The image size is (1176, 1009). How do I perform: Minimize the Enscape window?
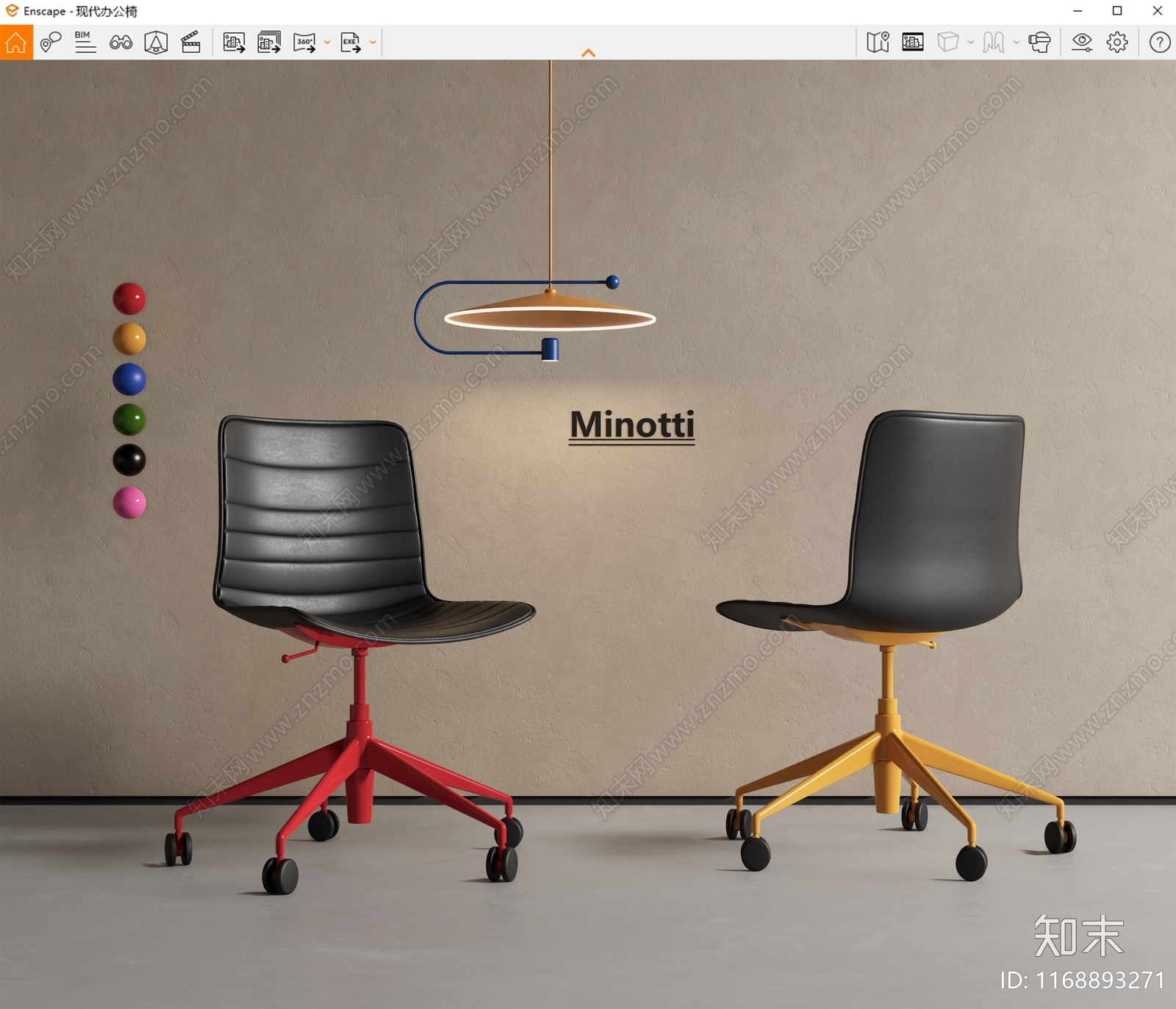[x=1078, y=10]
